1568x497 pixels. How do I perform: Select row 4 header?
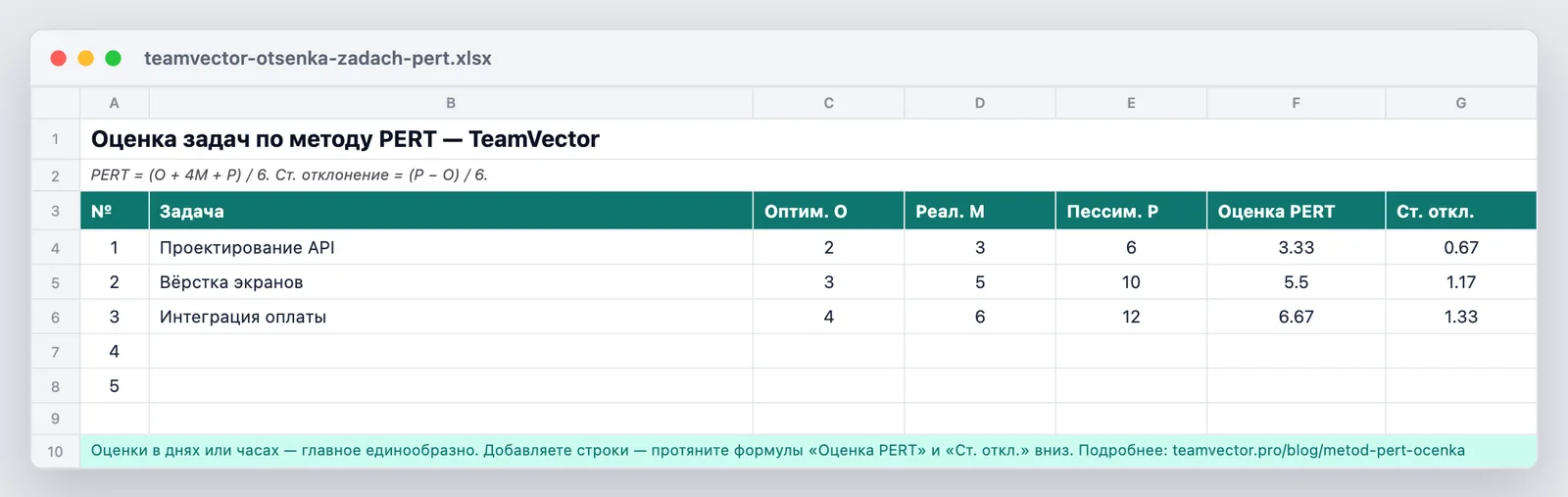(56, 248)
